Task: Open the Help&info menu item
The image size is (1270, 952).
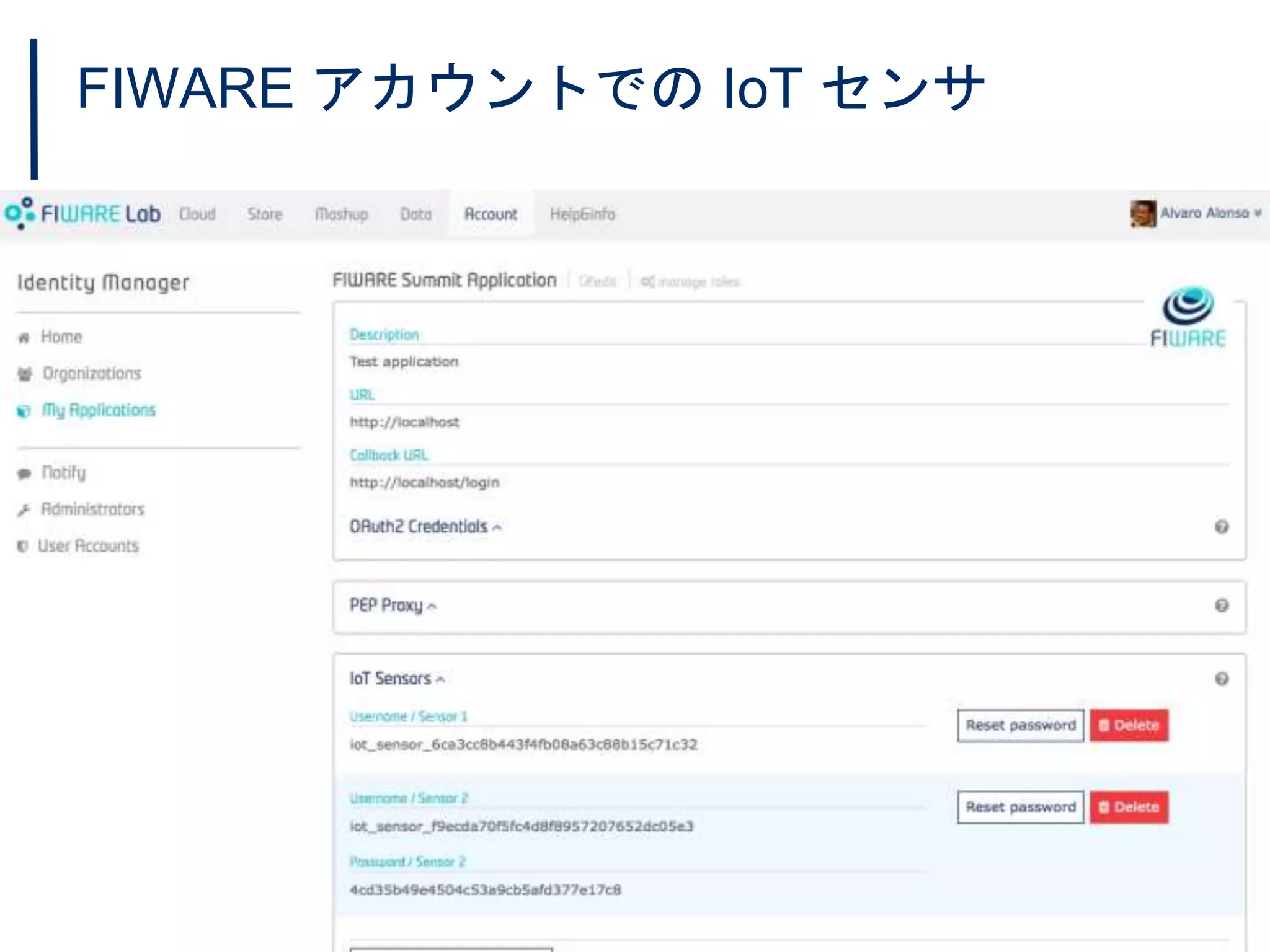Action: tap(582, 214)
